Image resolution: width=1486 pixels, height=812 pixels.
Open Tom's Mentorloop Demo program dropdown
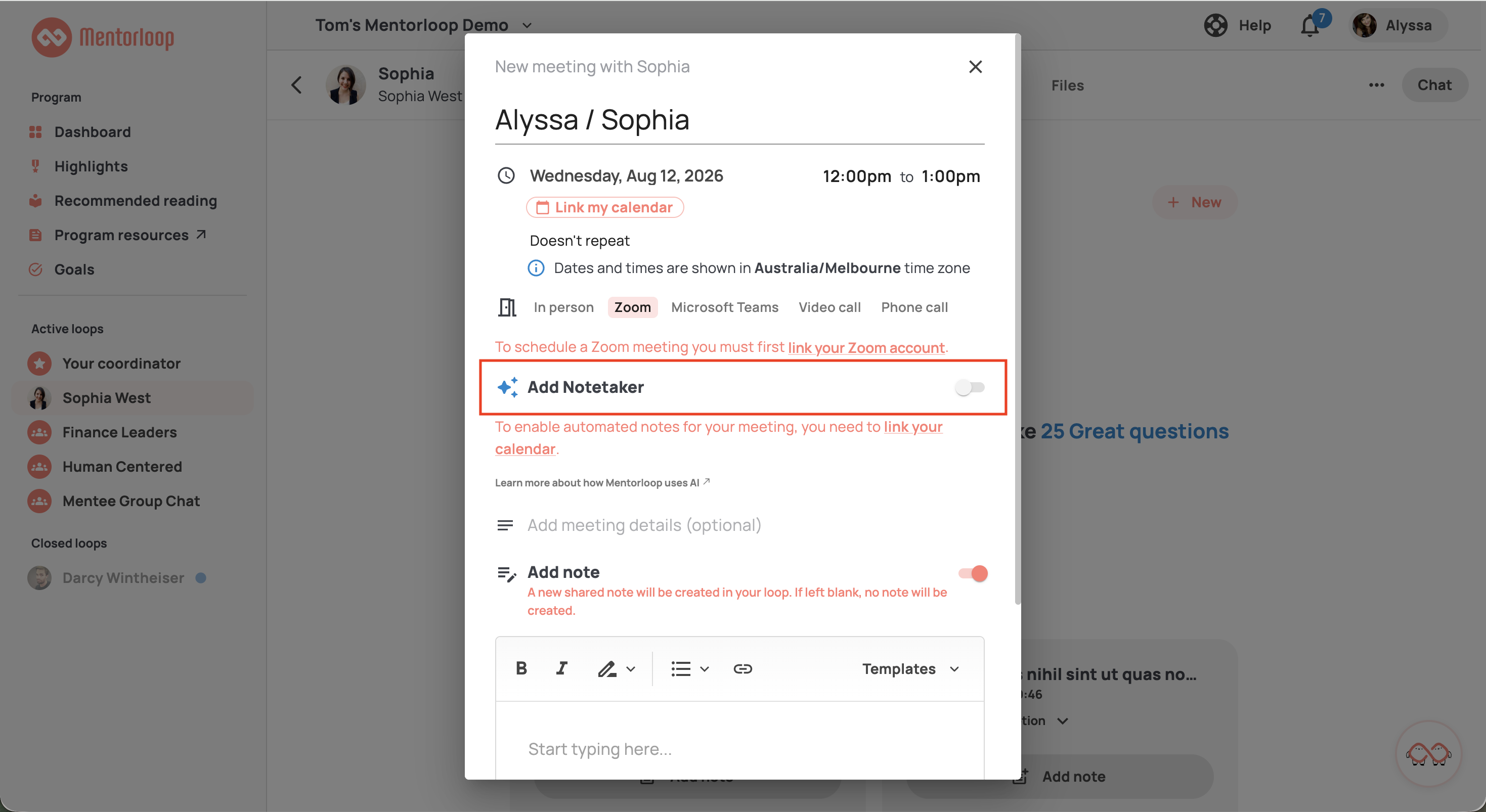point(423,25)
